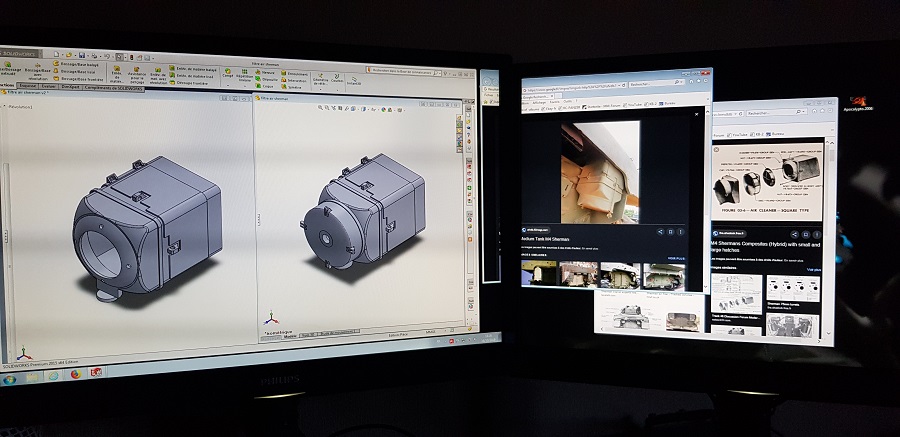Viewport: 900px width, 437px height.
Task: Click the M4 Shermans Composites (Hybrid) title link
Action: point(766,247)
